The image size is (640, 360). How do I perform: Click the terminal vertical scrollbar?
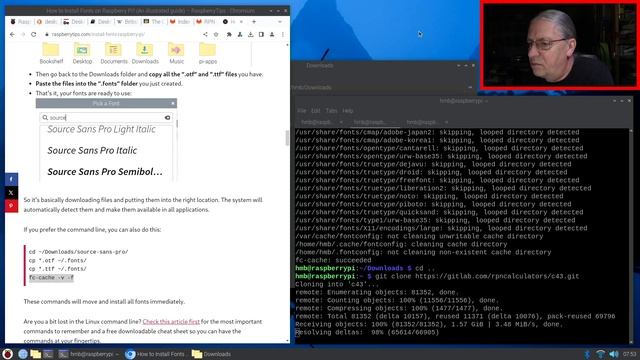click(631, 236)
